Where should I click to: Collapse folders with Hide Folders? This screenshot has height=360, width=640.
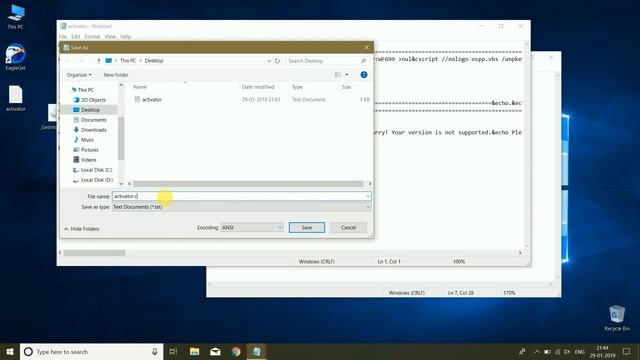[82, 229]
